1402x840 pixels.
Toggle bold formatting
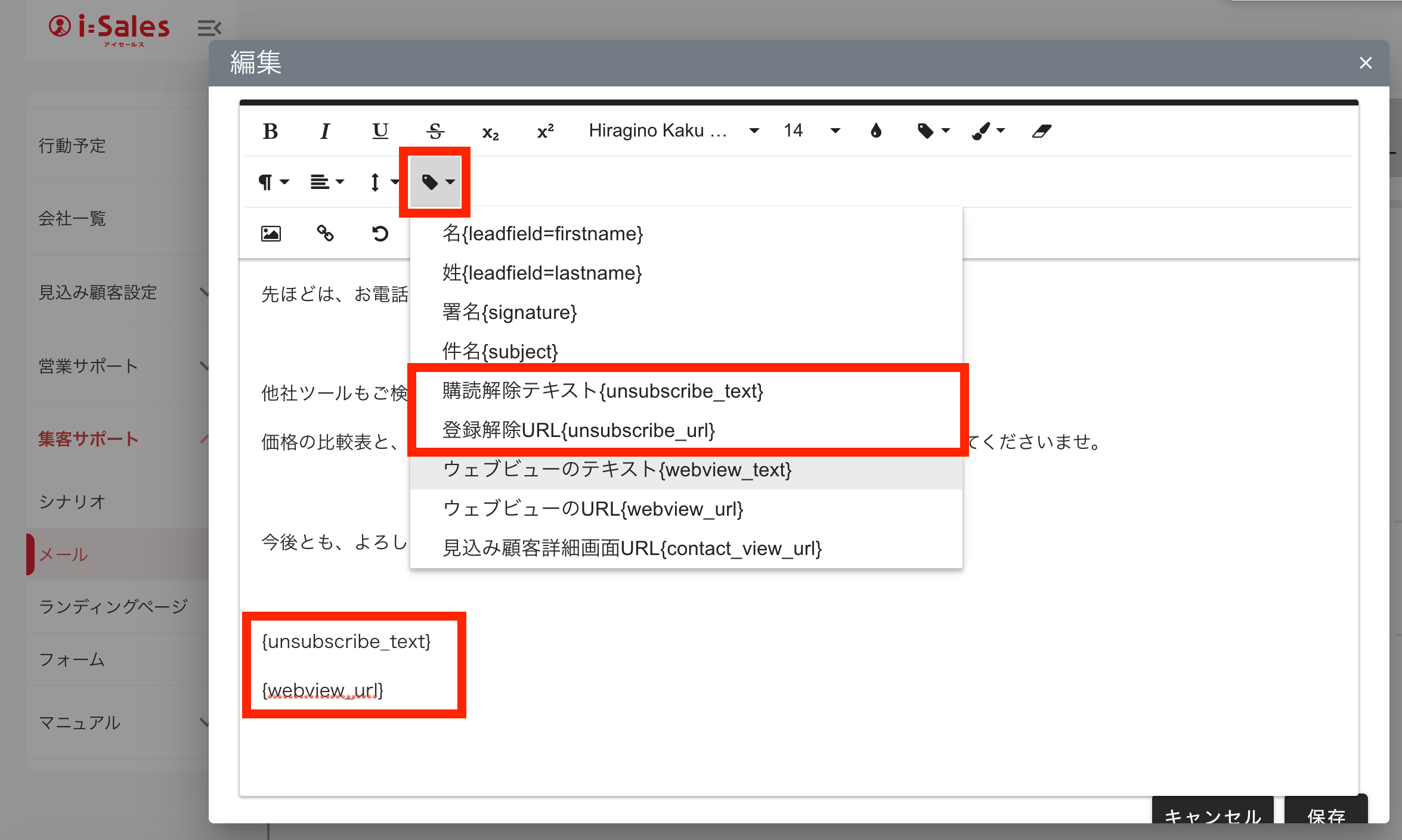tap(270, 131)
